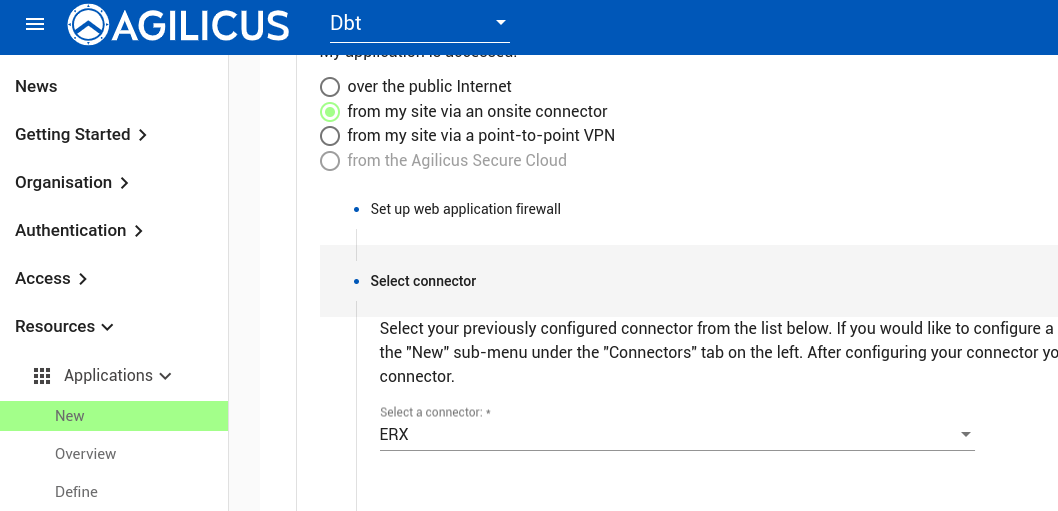The width and height of the screenshot is (1058, 511).
Task: Open the Applications Define page
Action: 77,492
